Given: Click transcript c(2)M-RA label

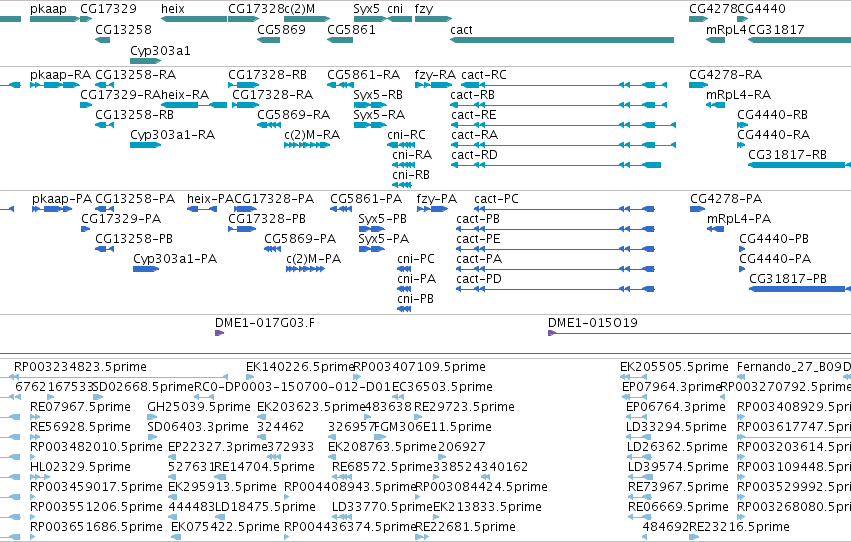Looking at the screenshot, I should tap(312, 135).
